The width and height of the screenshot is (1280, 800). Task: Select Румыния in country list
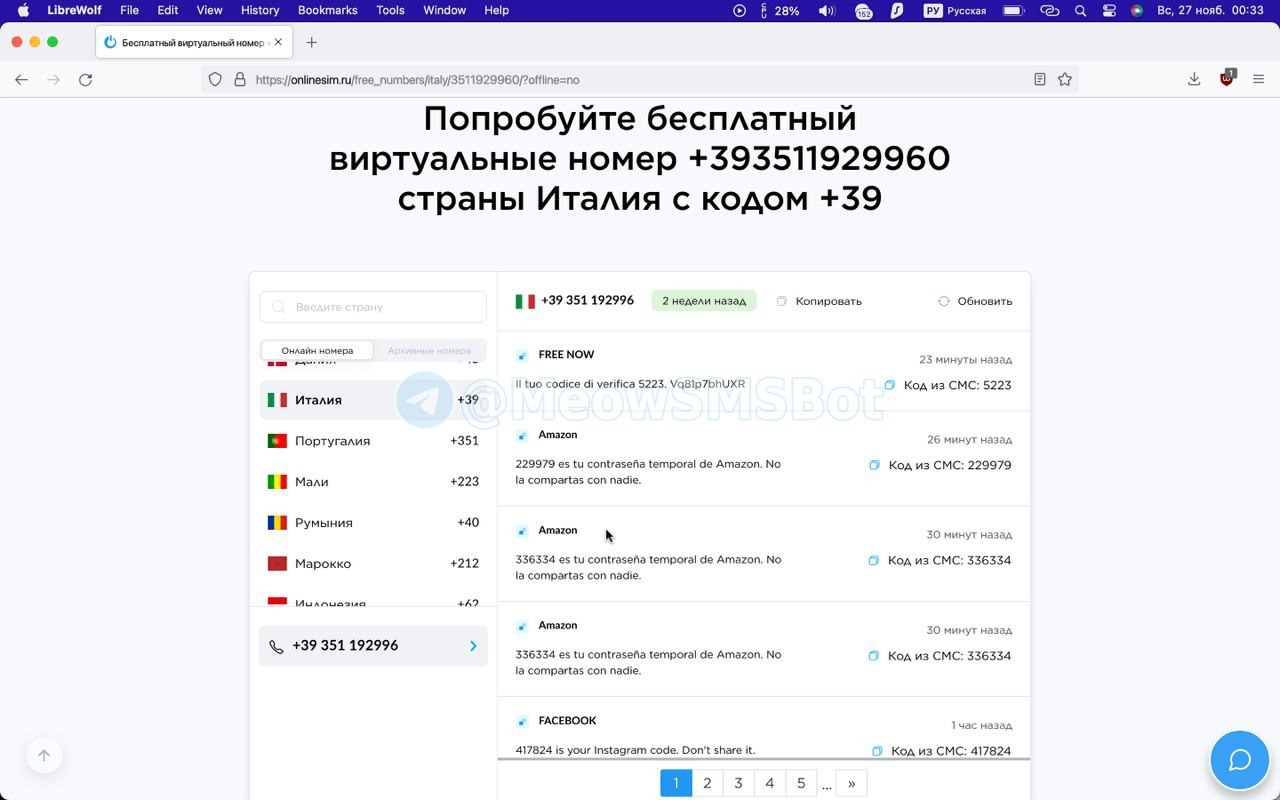tap(373, 523)
